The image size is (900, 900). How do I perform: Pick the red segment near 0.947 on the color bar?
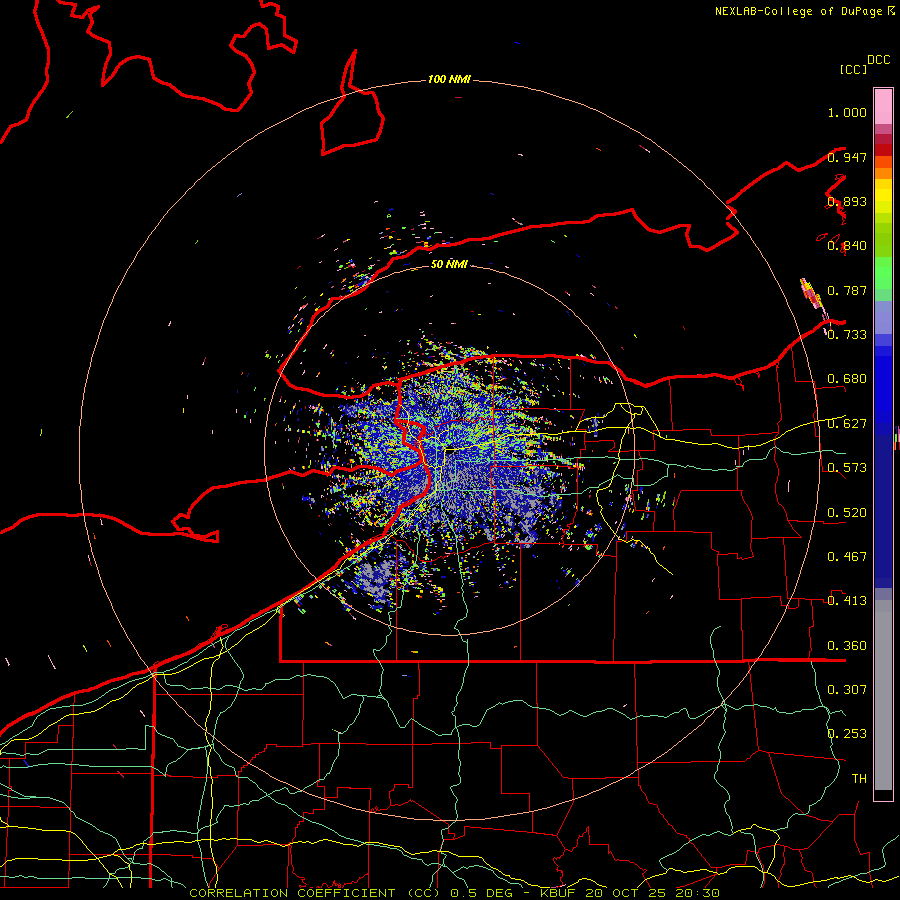click(883, 150)
